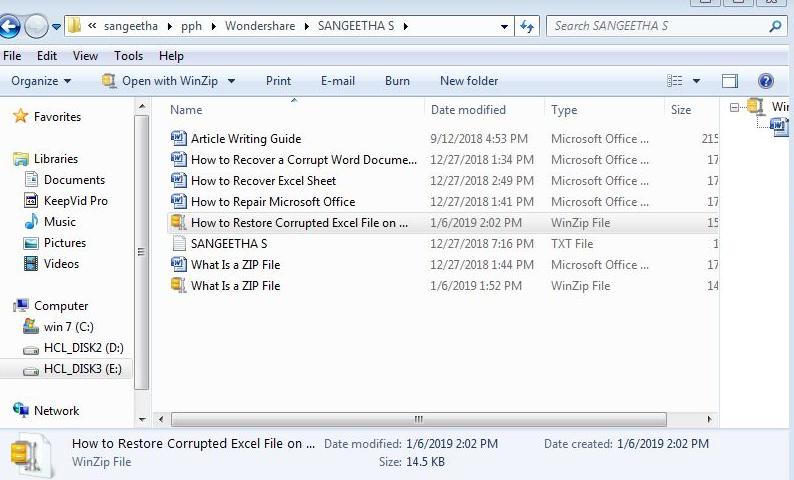Click the E-mail toolbar button
The image size is (794, 480).
tap(338, 81)
